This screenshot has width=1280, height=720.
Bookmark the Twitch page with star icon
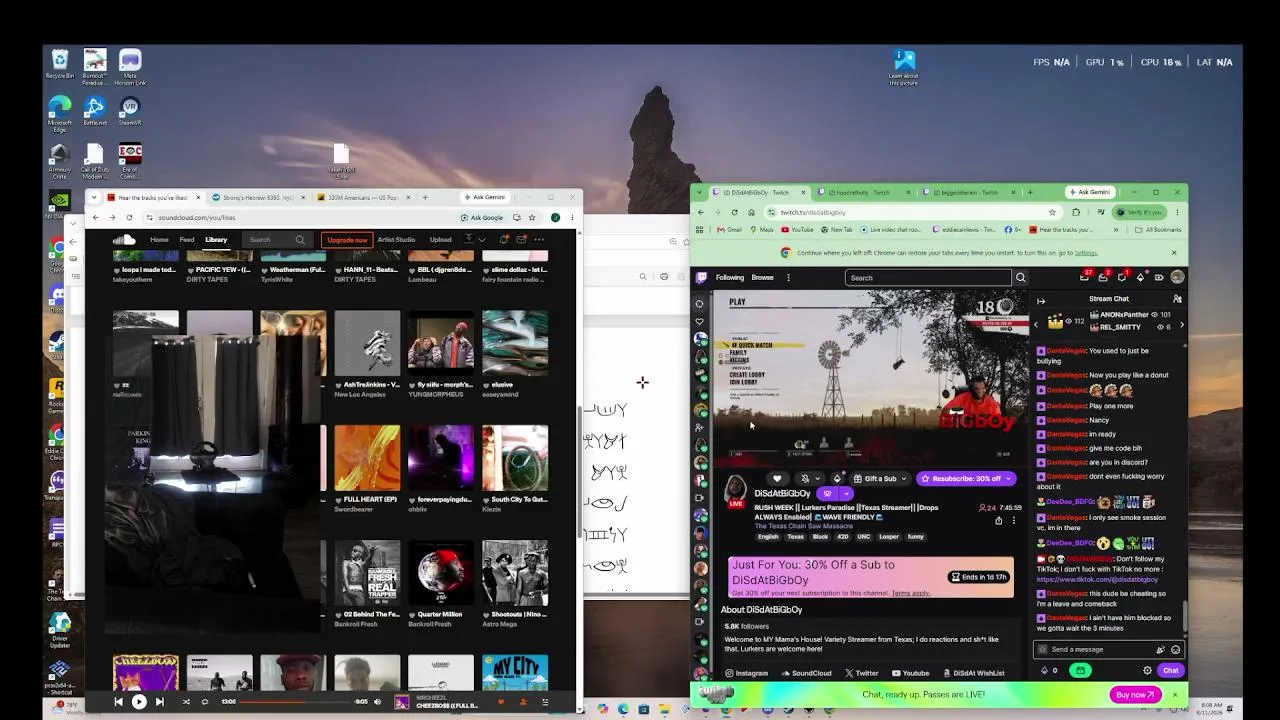click(1052, 212)
